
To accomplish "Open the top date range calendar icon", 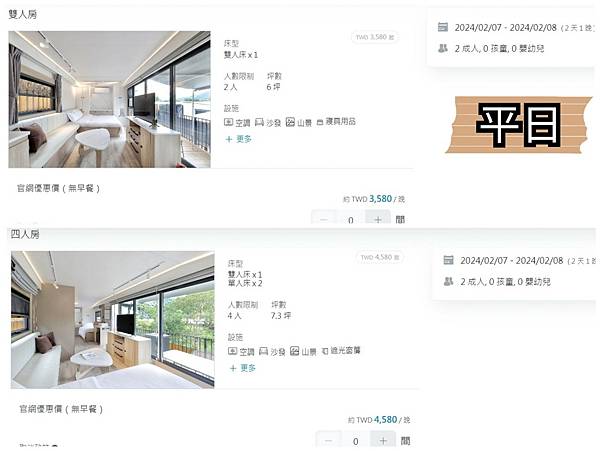I will (443, 27).
